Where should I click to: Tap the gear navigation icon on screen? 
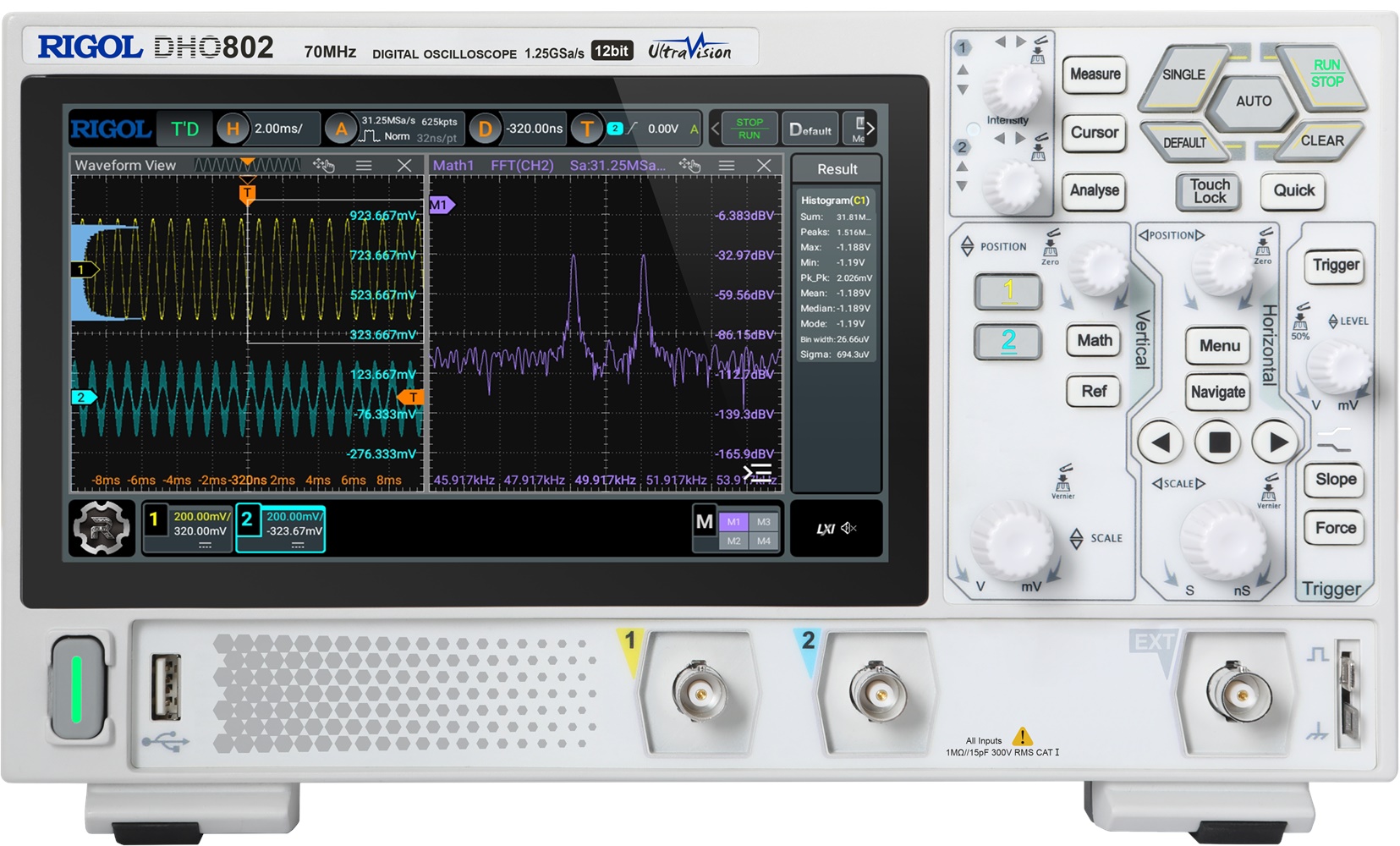(x=102, y=528)
